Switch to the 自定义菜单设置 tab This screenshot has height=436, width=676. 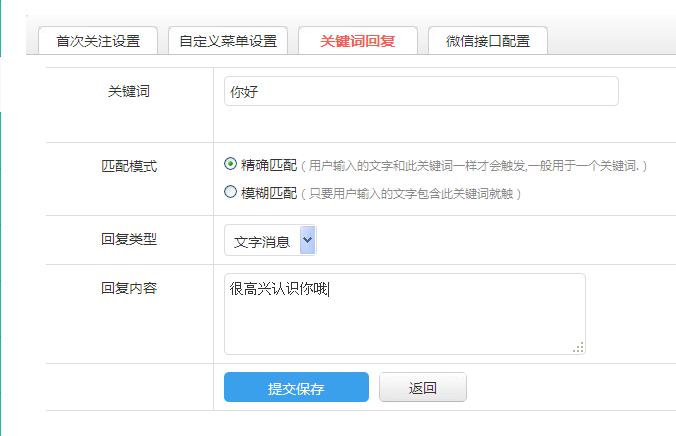228,42
